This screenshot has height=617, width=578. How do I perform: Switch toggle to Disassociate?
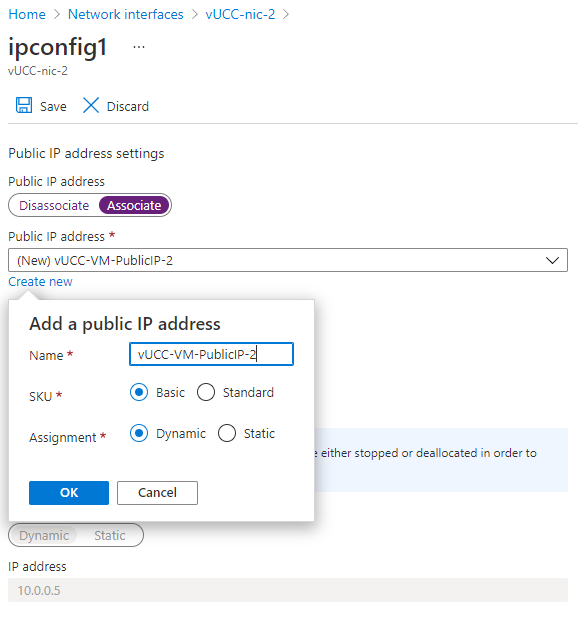coord(54,205)
